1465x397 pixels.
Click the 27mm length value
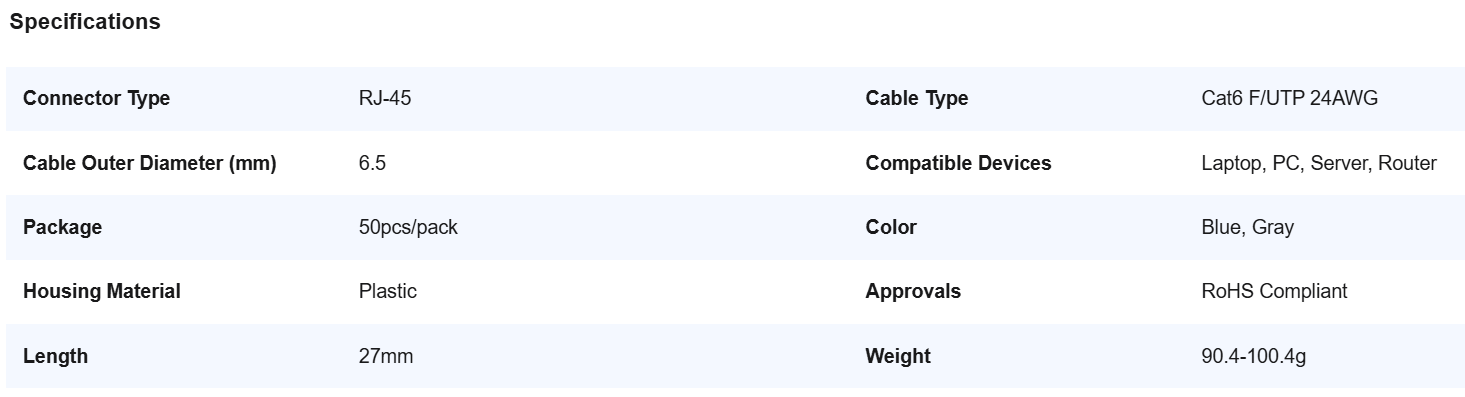pyautogui.click(x=386, y=356)
